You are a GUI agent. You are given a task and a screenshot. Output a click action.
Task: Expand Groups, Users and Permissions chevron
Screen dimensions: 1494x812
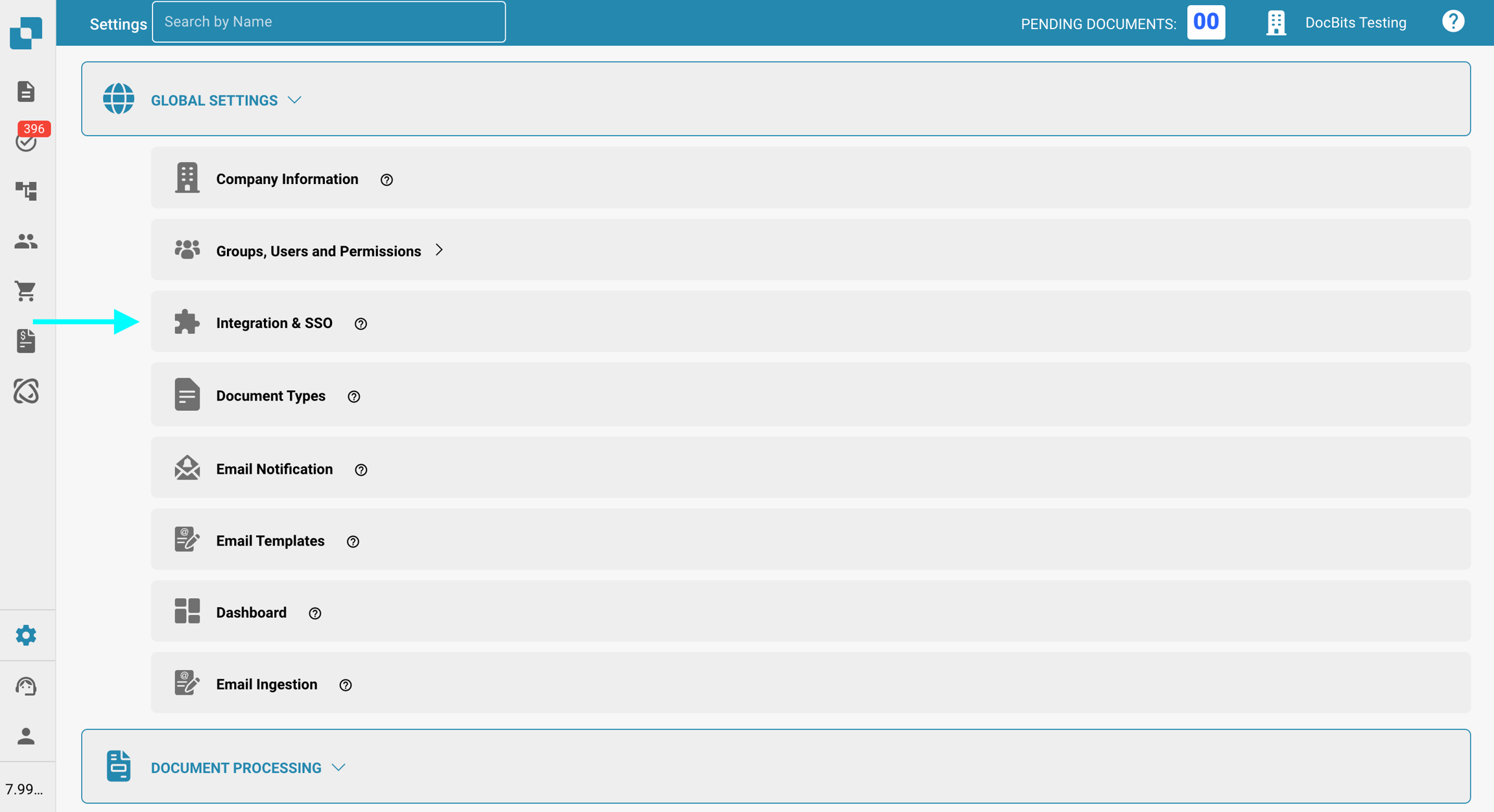coord(440,250)
